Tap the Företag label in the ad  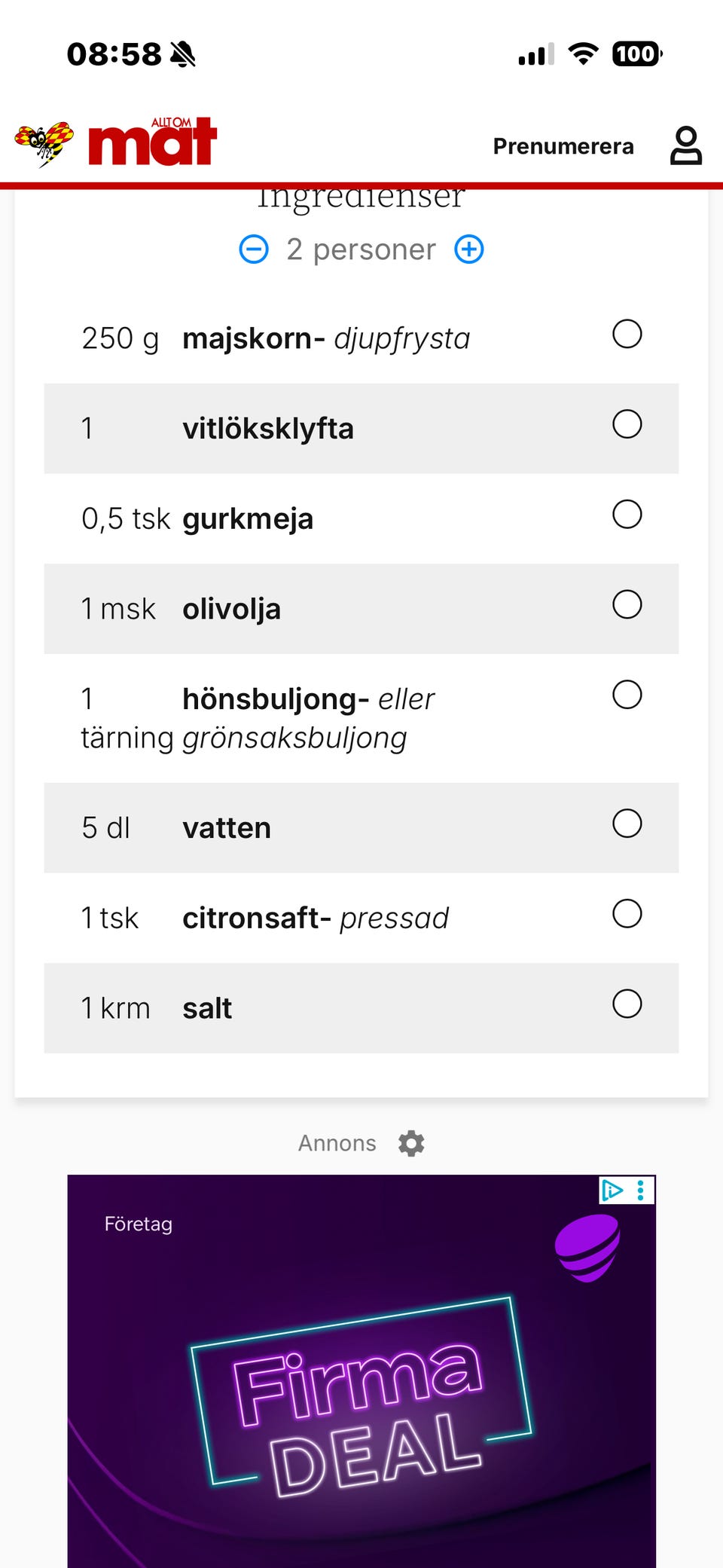pyautogui.click(x=139, y=1224)
